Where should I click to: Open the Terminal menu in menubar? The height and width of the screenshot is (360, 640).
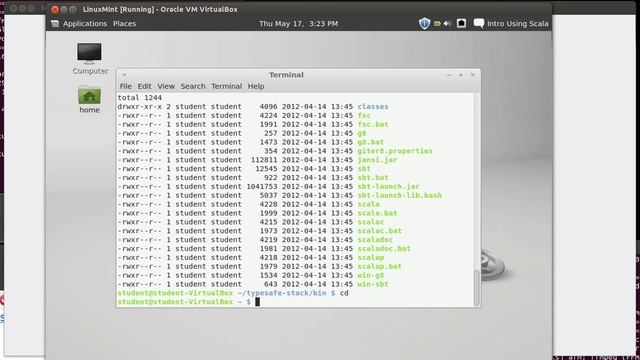(x=227, y=86)
